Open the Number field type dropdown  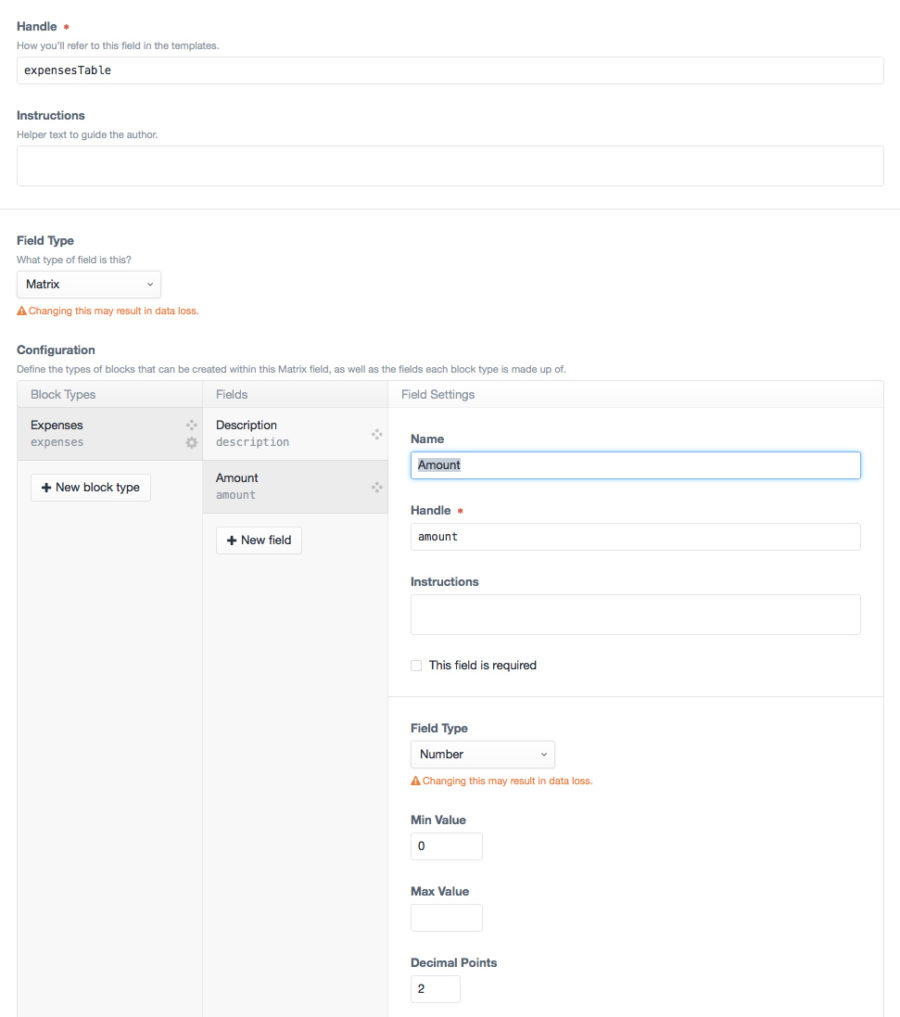click(482, 754)
